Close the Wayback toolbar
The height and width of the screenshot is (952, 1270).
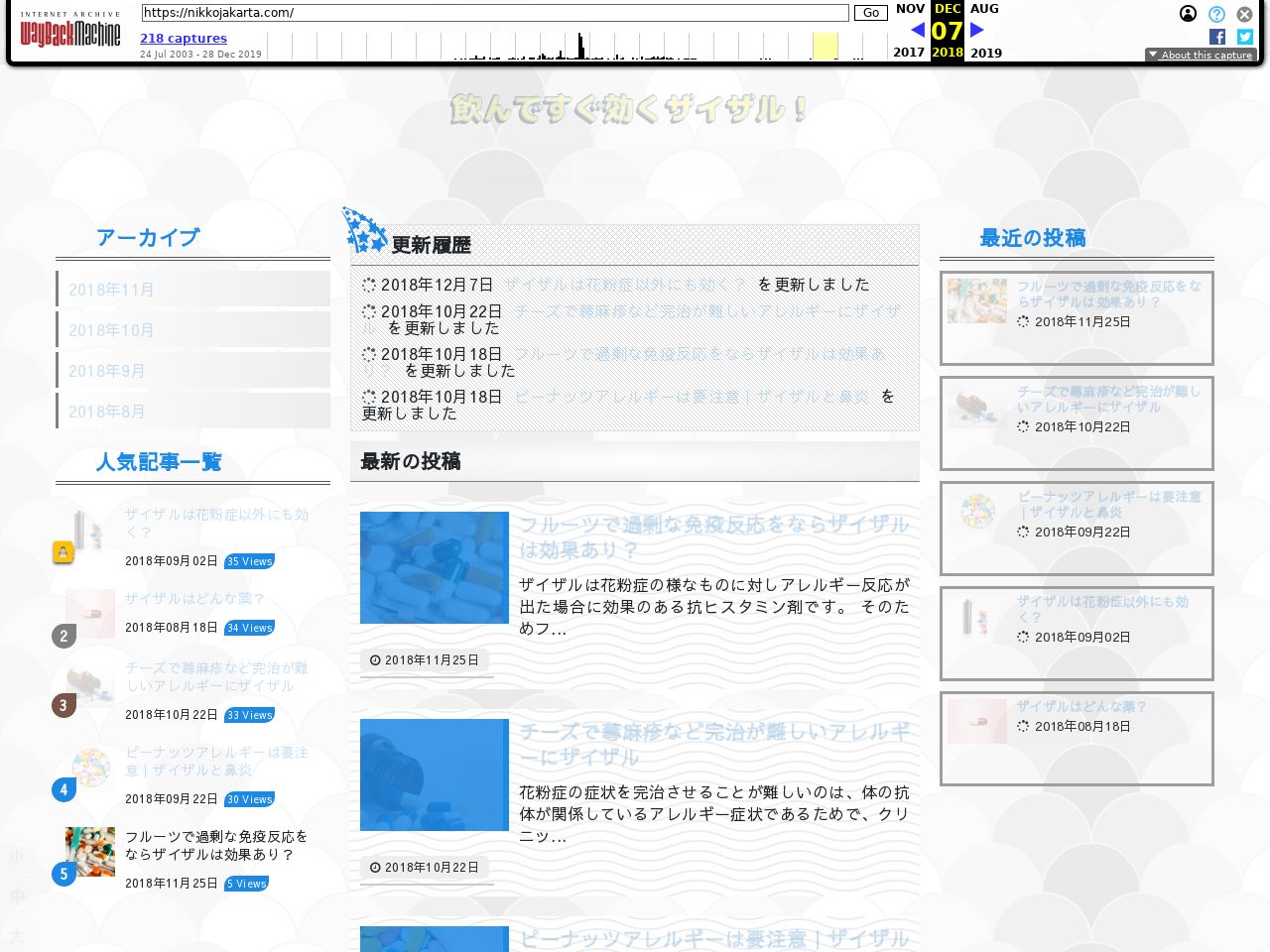1244,14
